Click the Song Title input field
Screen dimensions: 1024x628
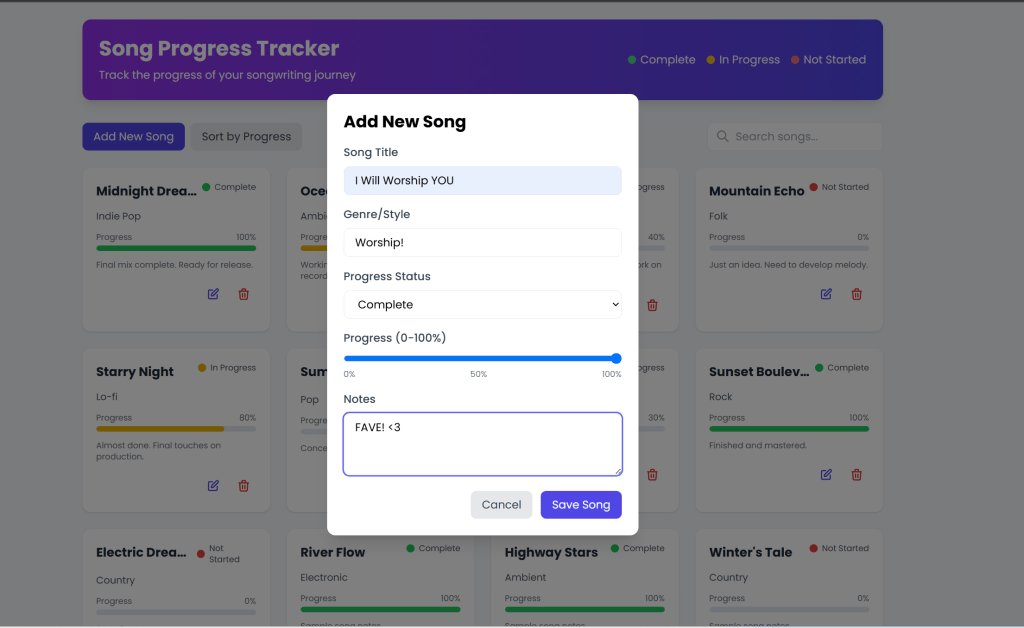tap(482, 180)
